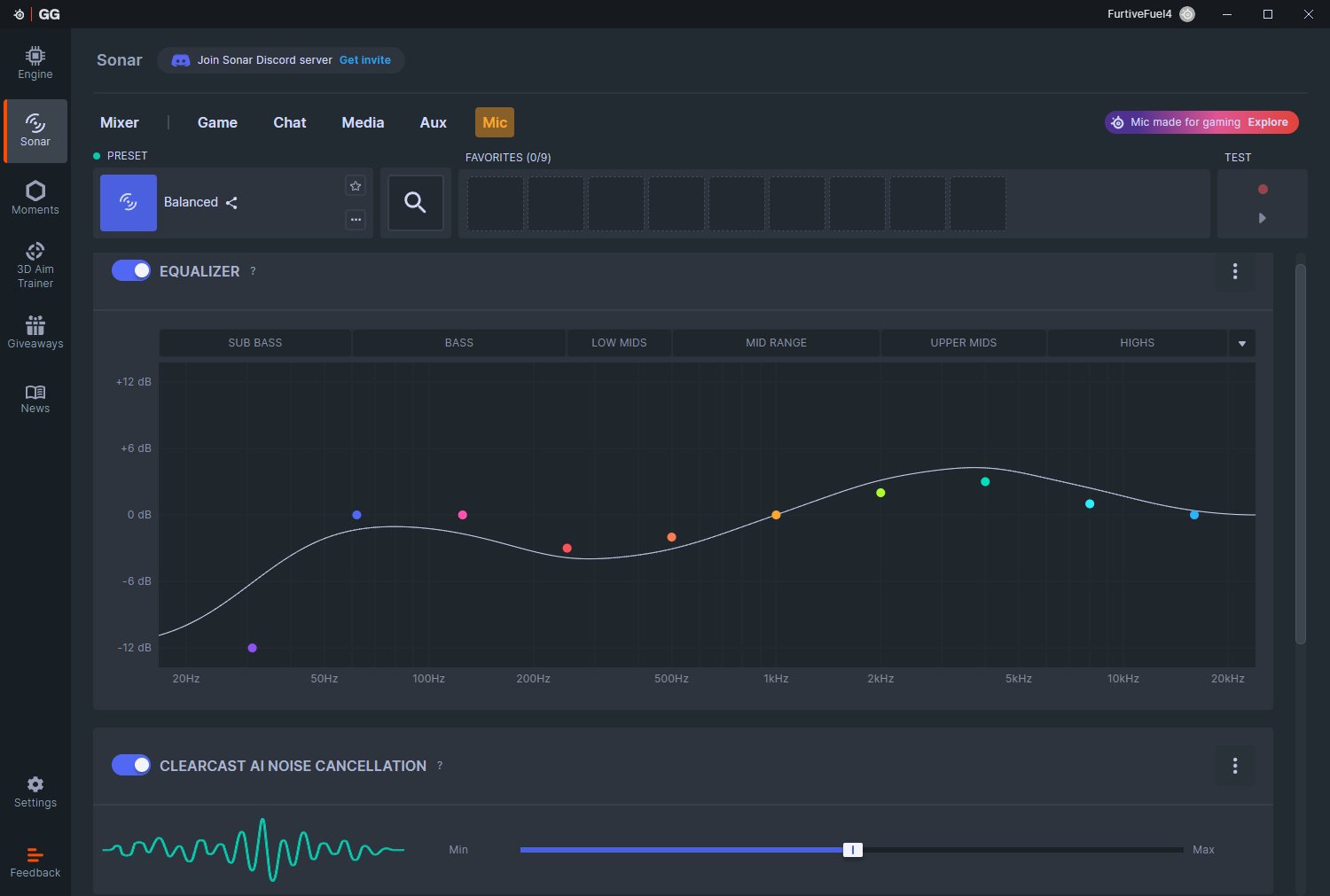This screenshot has width=1330, height=896.
Task: Turn off ClearCast AI Noise Cancellation
Action: pos(131,765)
